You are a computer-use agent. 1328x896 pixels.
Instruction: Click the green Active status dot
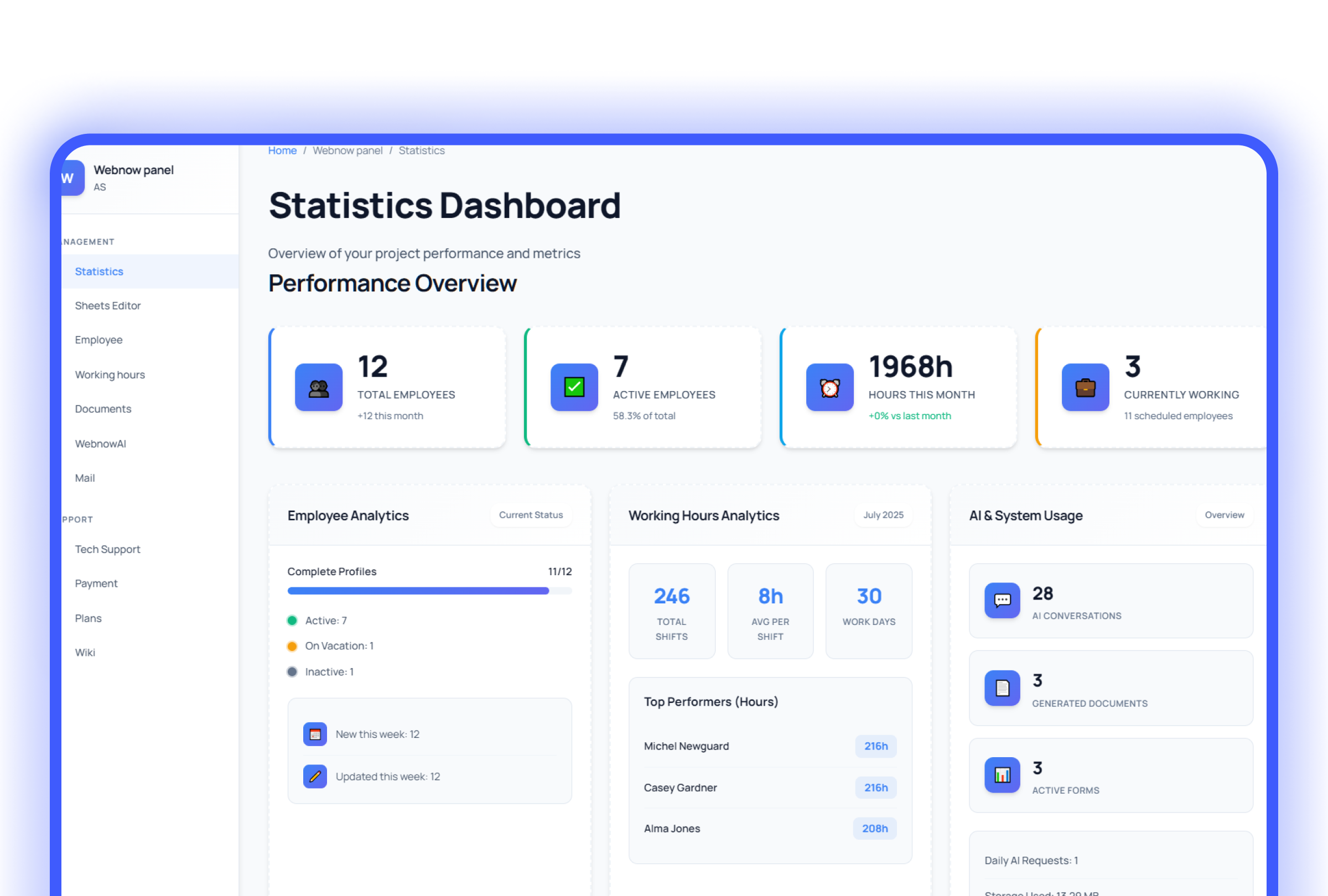click(292, 621)
